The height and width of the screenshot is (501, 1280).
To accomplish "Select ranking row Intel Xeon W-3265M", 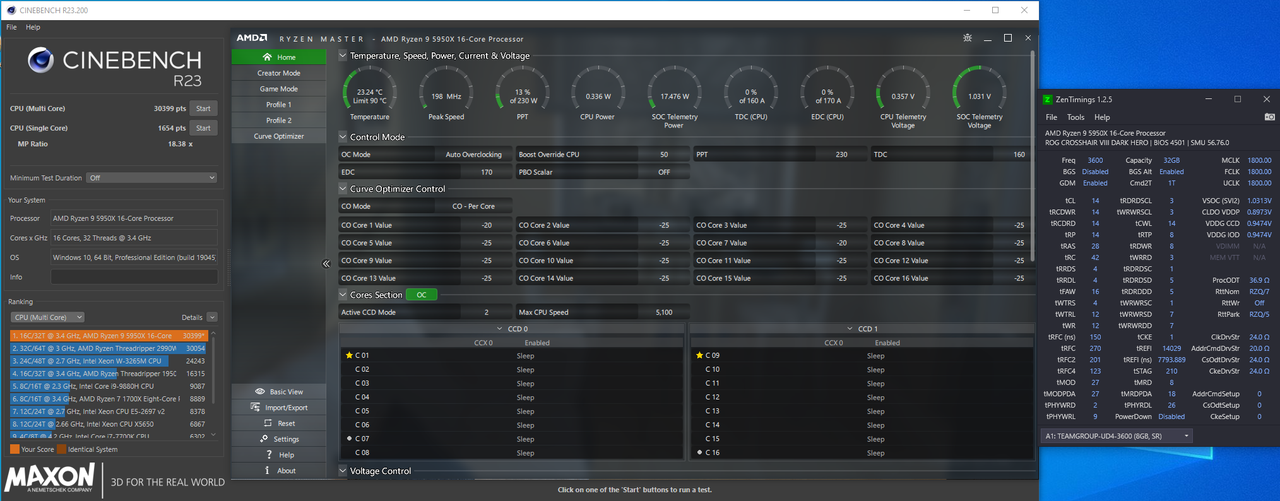I will (x=109, y=361).
